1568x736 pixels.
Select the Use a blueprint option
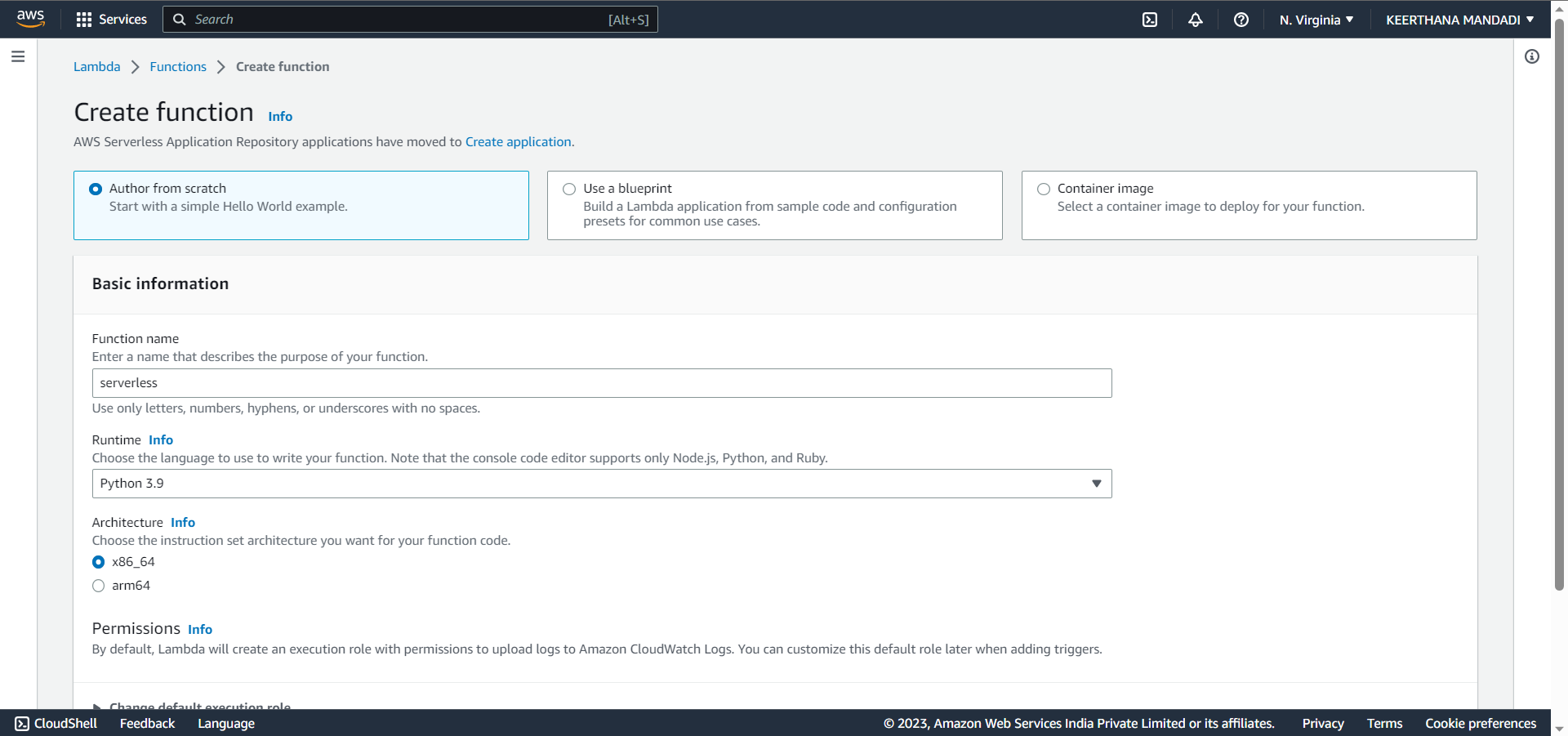click(x=569, y=189)
